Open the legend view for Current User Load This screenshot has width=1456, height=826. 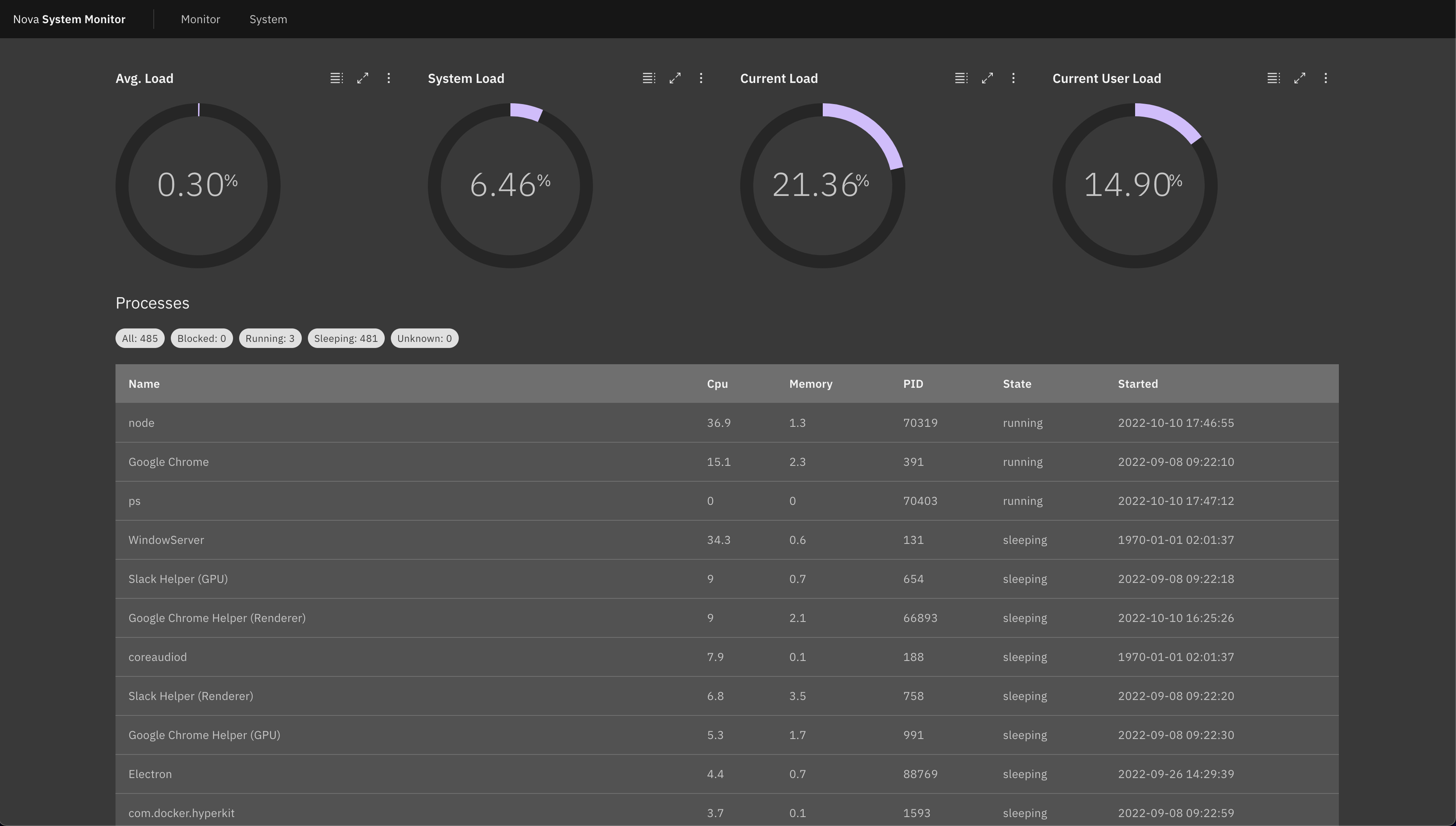1273,78
